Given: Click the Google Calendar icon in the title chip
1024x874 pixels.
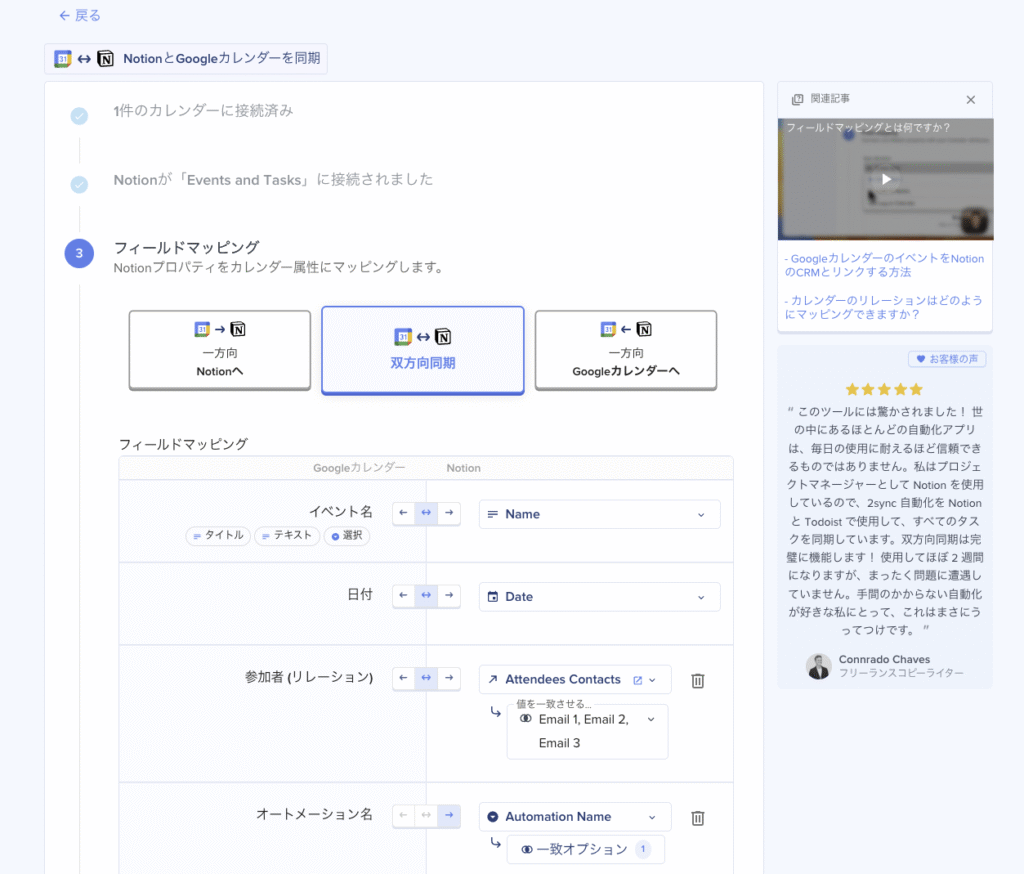Looking at the screenshot, I should coord(61,58).
